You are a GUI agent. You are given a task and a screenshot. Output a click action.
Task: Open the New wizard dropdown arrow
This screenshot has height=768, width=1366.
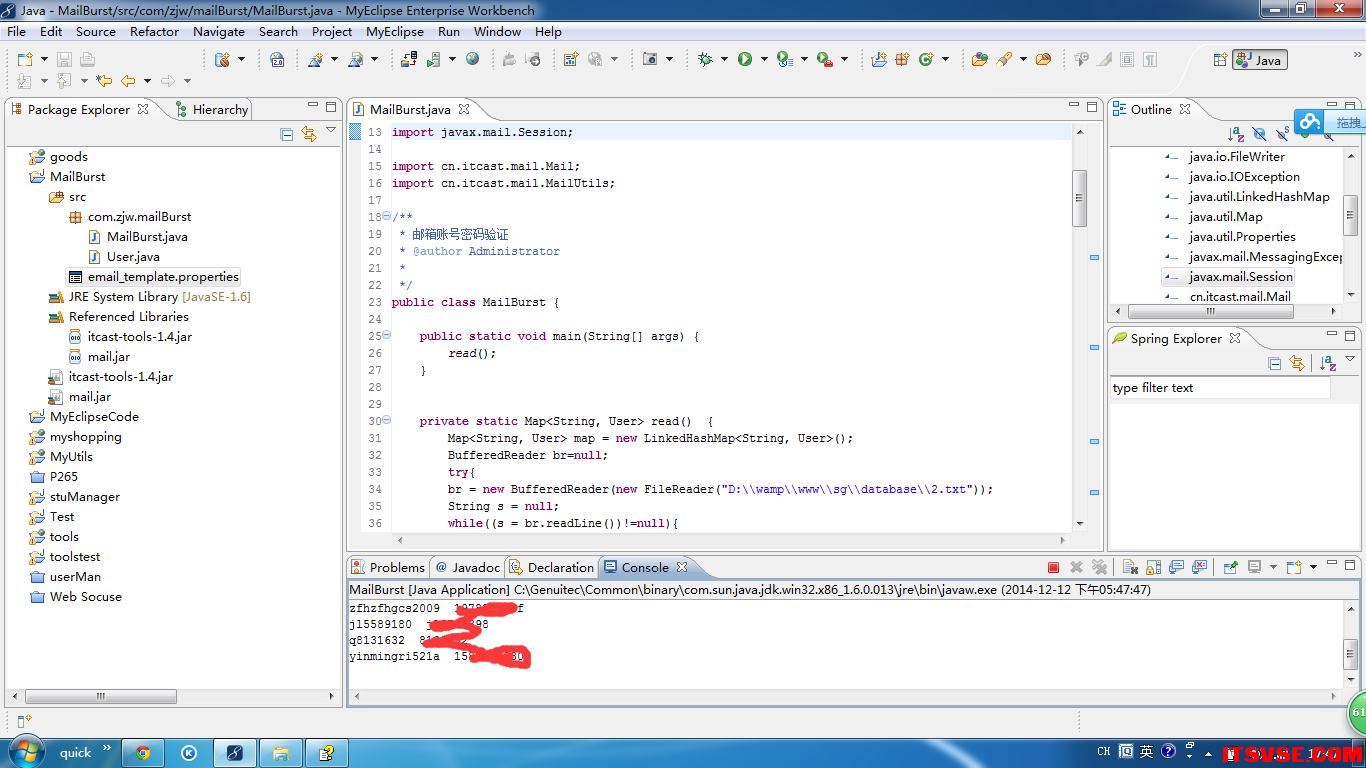pos(44,60)
